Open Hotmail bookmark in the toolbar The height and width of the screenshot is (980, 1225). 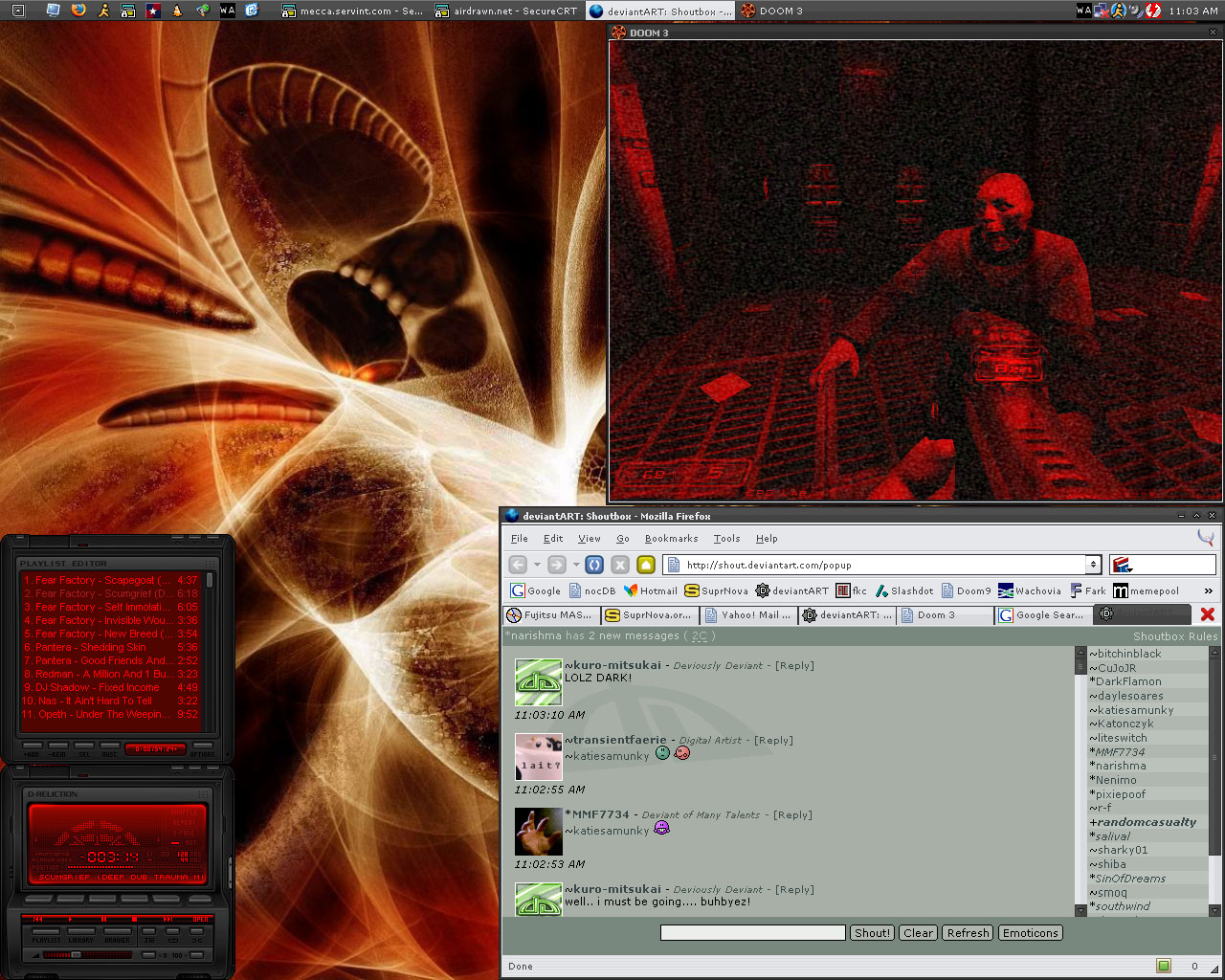[651, 590]
